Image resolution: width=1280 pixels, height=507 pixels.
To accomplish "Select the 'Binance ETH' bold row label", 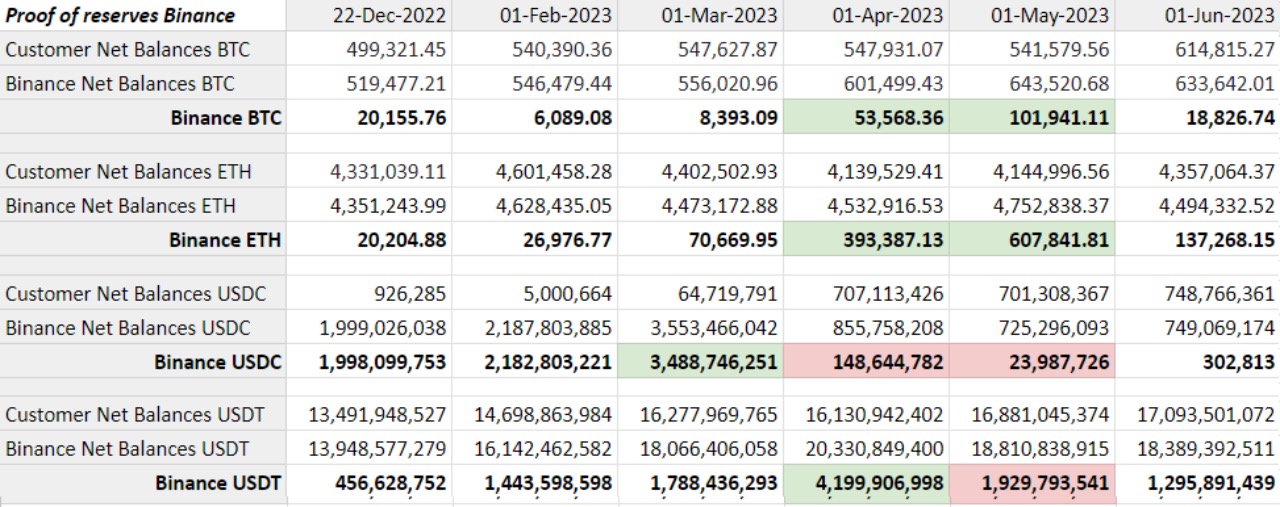I will [142, 240].
